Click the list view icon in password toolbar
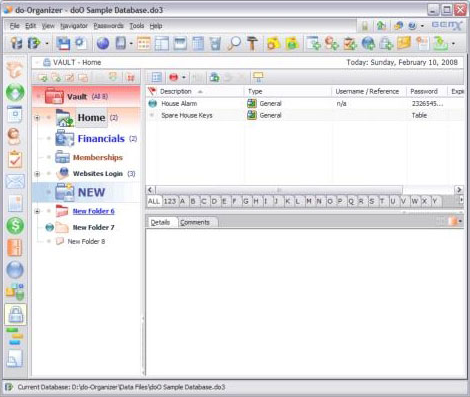470x397 pixels. [x=156, y=77]
